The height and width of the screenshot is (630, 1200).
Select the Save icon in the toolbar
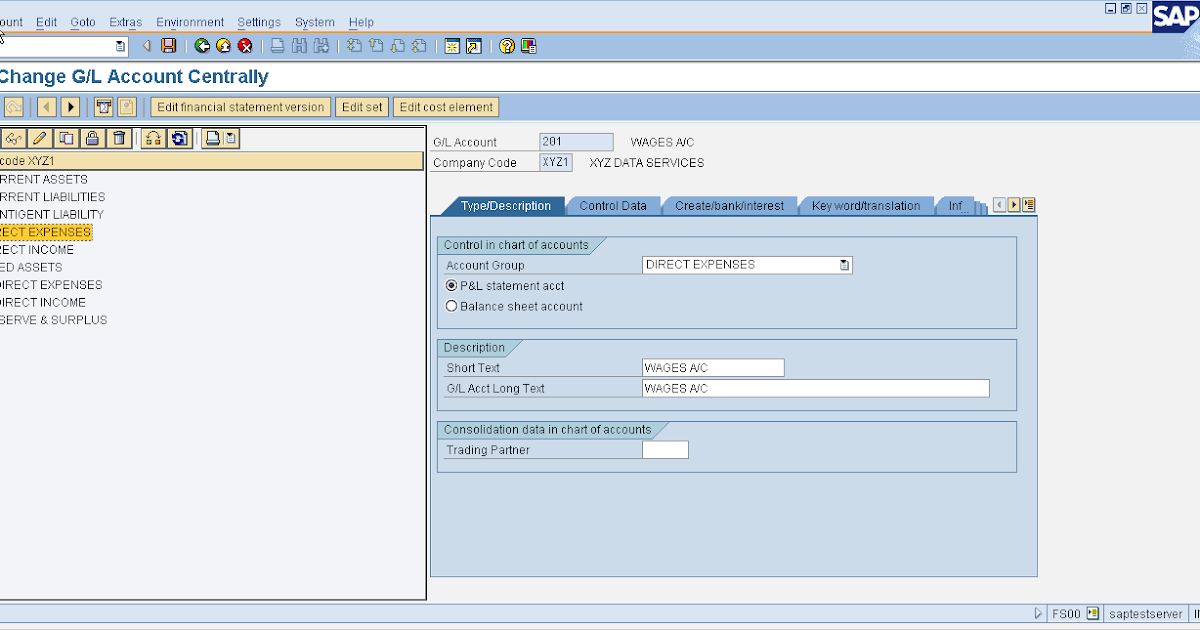(167, 46)
